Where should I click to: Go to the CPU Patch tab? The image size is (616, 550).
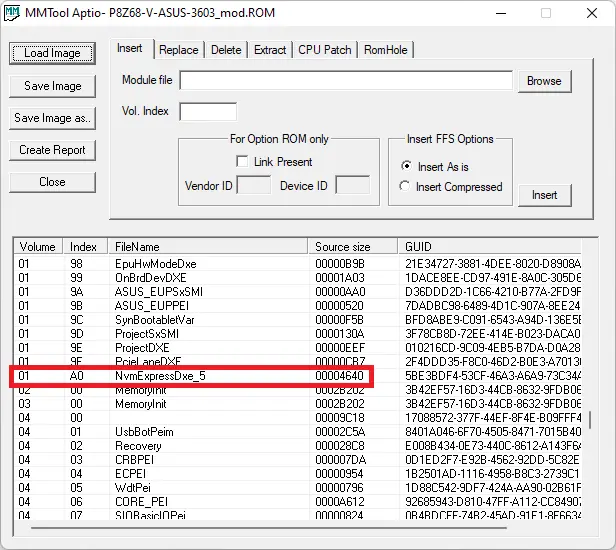click(x=324, y=50)
